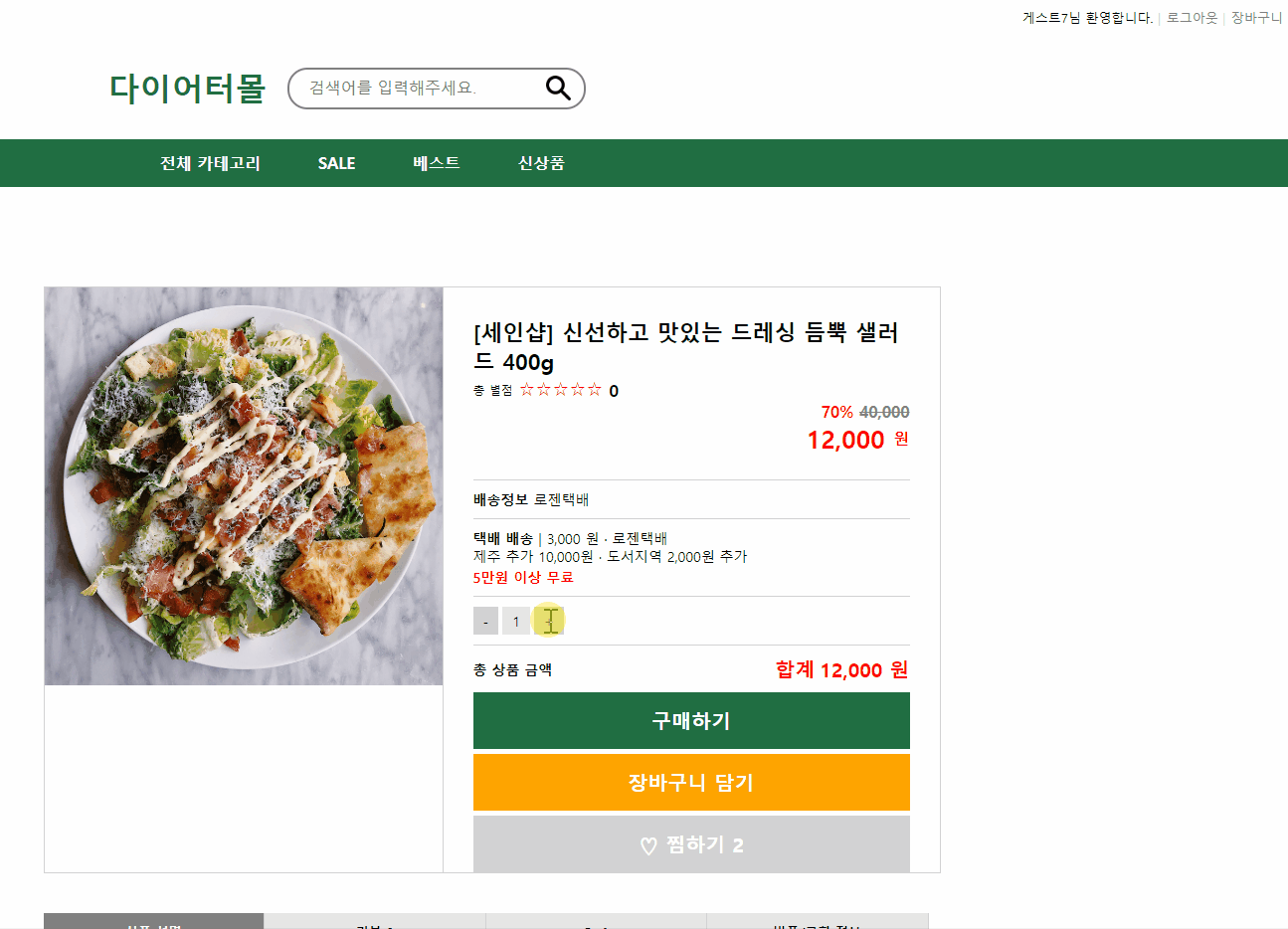This screenshot has width=1288, height=929.
Task: Select the first rating star
Action: 527,390
